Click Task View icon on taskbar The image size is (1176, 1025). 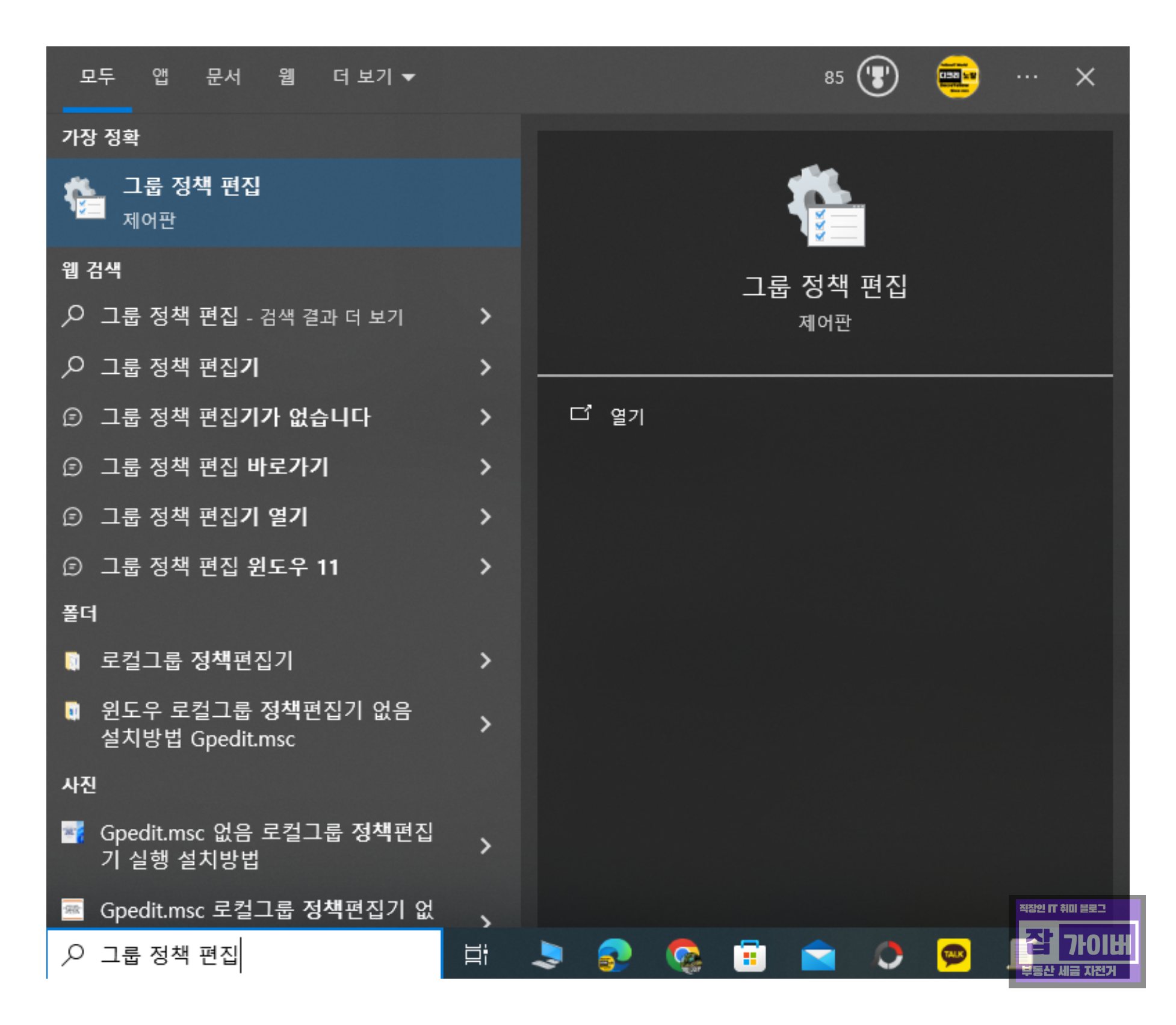pyautogui.click(x=476, y=954)
